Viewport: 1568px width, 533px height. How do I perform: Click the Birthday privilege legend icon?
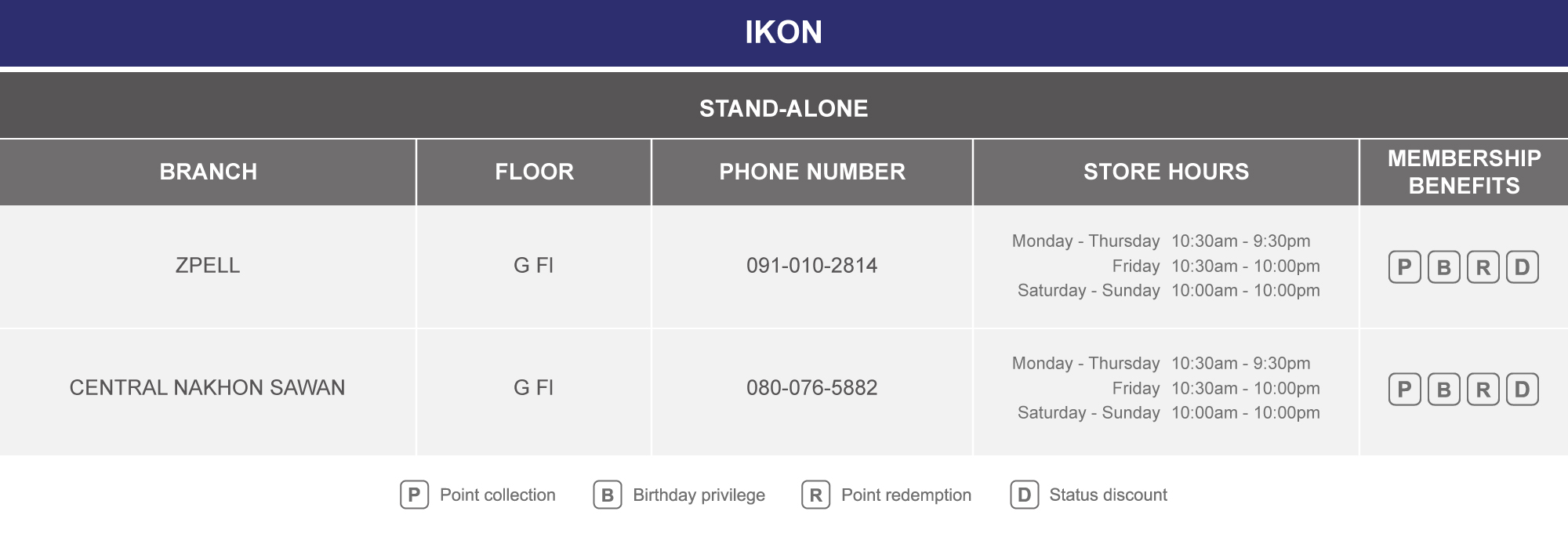point(608,495)
